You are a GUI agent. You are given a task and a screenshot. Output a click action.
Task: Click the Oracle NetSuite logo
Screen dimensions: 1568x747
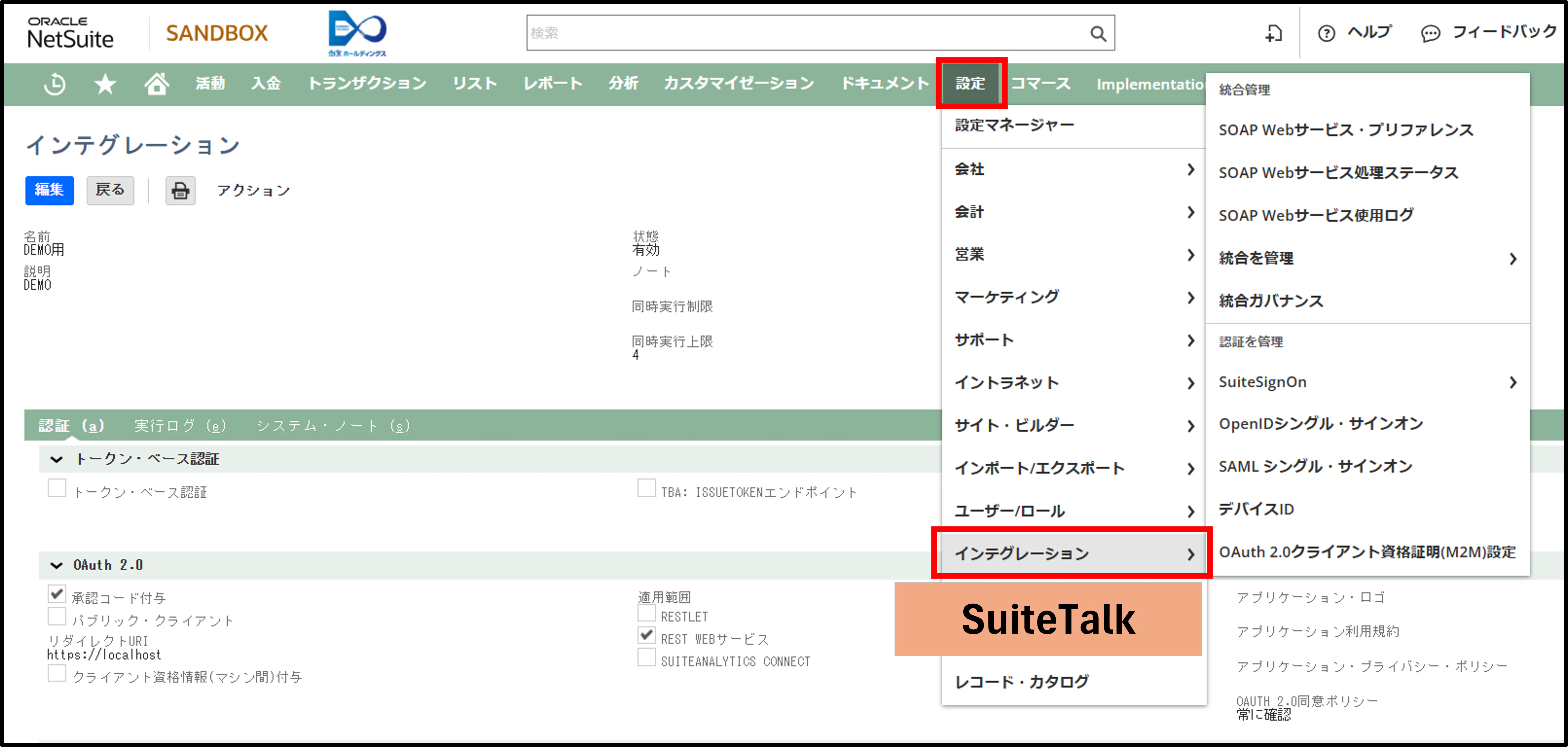coord(70,33)
